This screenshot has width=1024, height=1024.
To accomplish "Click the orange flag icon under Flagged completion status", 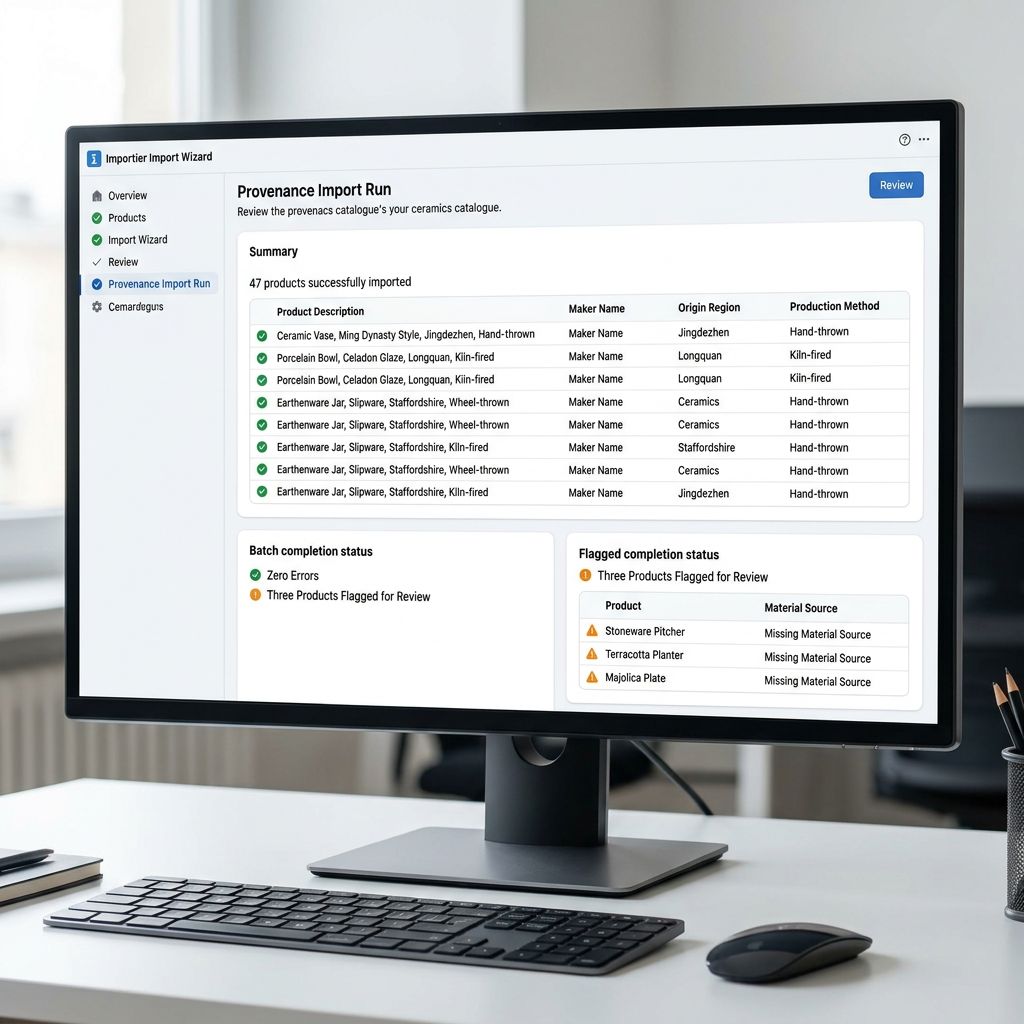I will [x=585, y=575].
